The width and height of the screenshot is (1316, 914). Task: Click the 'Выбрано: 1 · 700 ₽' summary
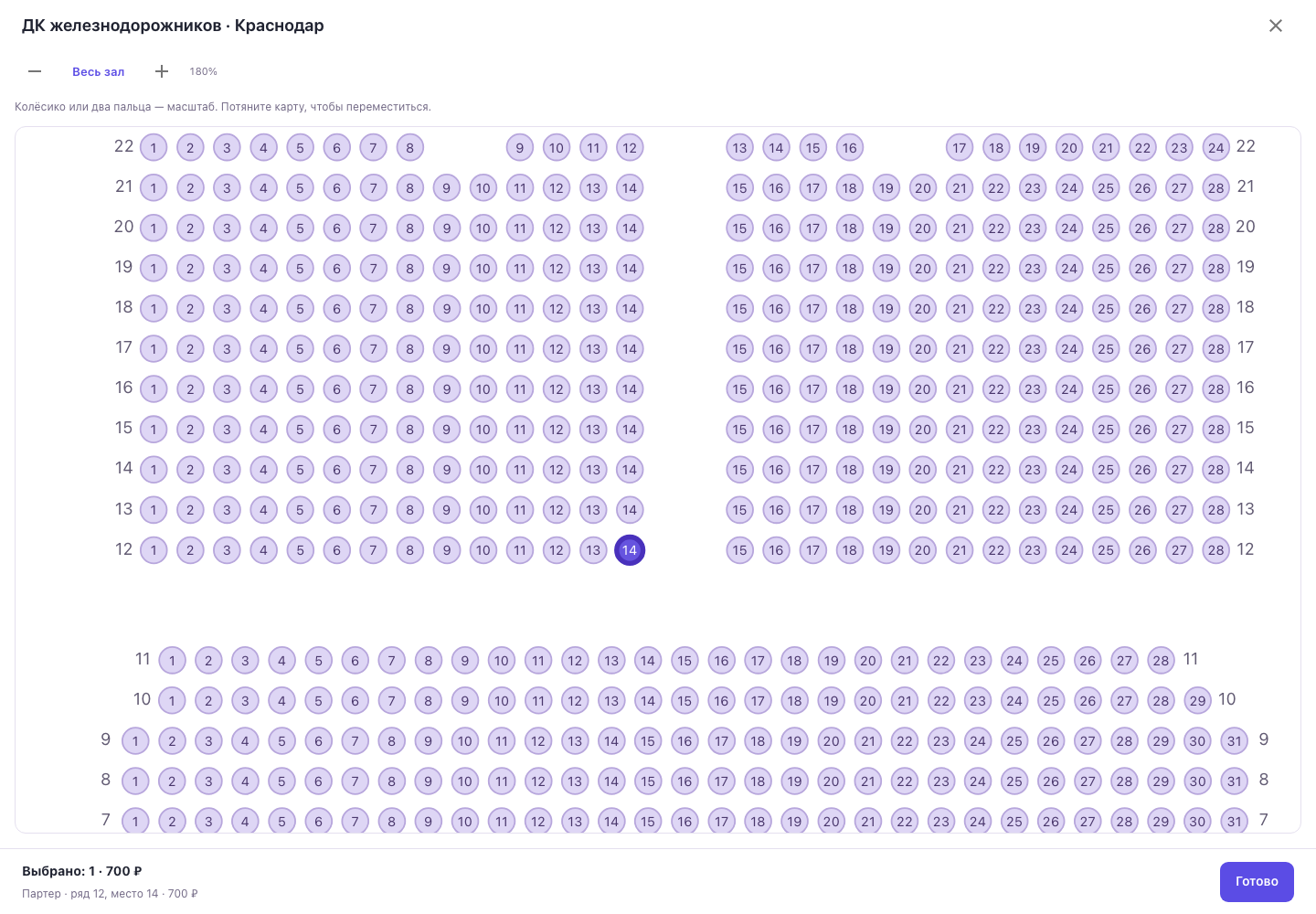pos(82,871)
